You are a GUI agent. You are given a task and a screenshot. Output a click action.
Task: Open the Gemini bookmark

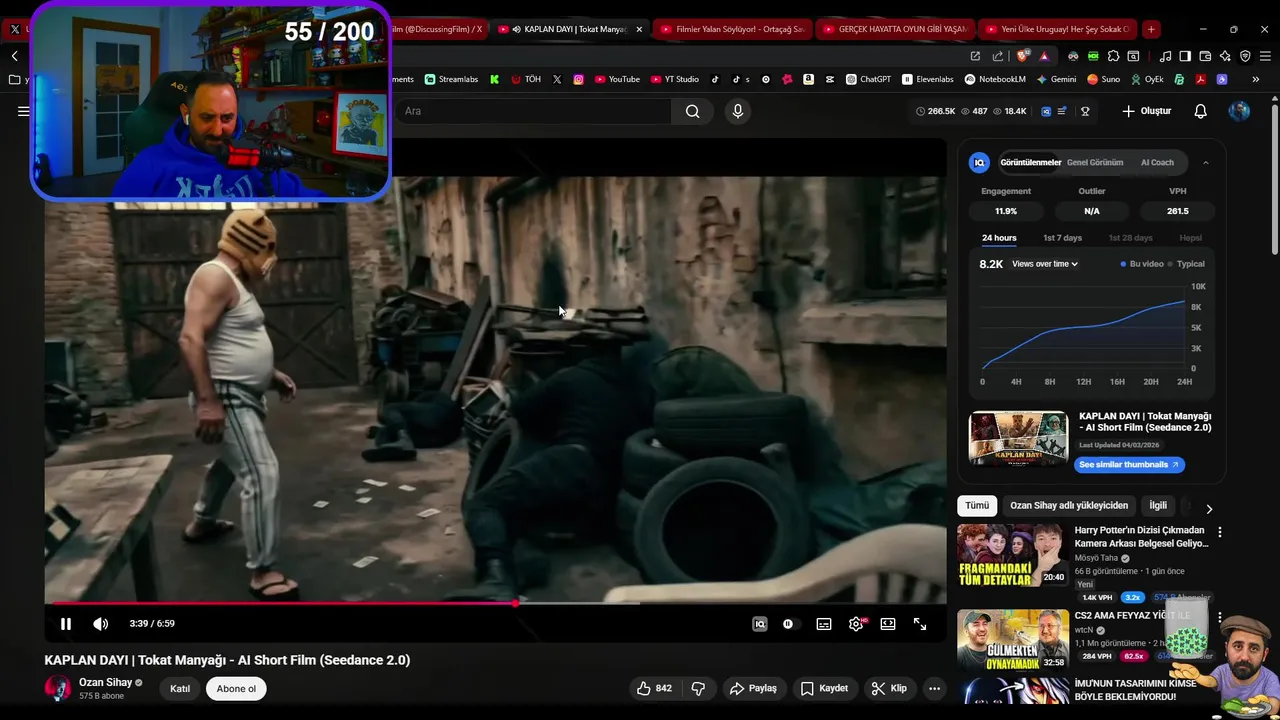tap(1056, 79)
